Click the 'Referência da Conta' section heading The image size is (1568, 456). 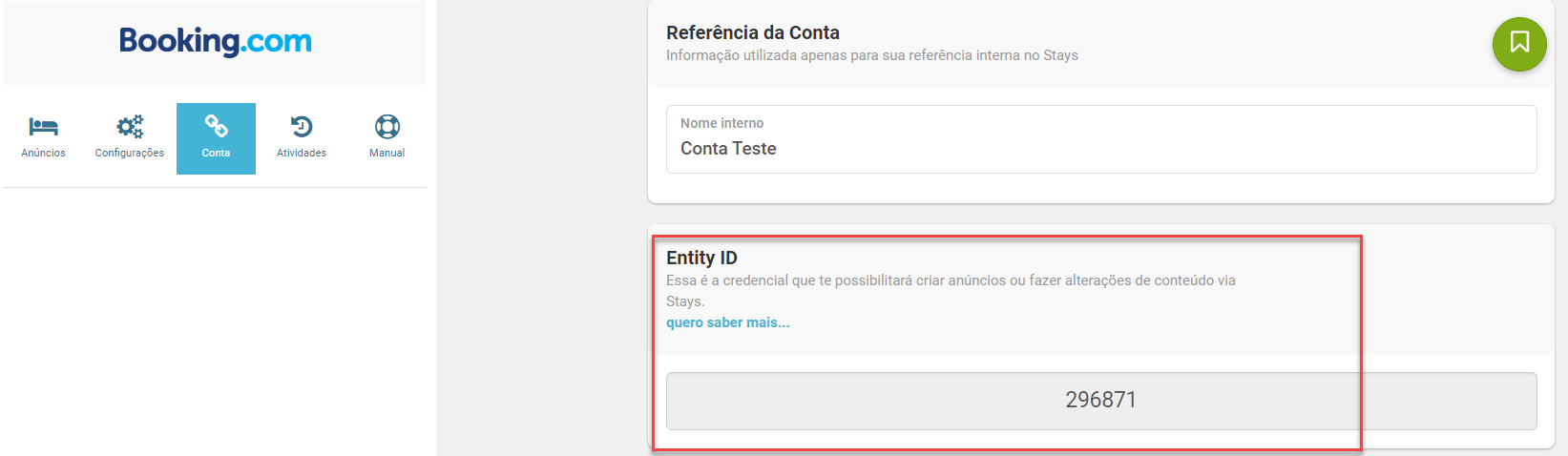point(753,32)
